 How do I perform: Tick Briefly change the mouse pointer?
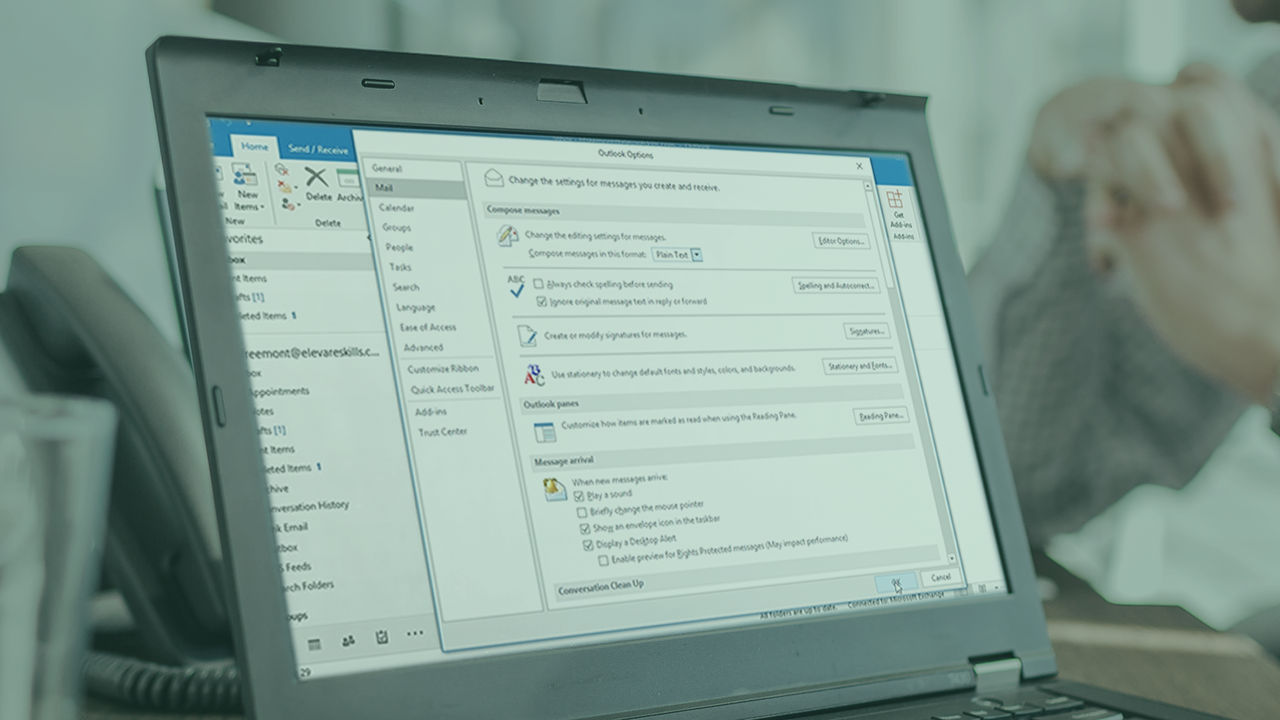582,512
